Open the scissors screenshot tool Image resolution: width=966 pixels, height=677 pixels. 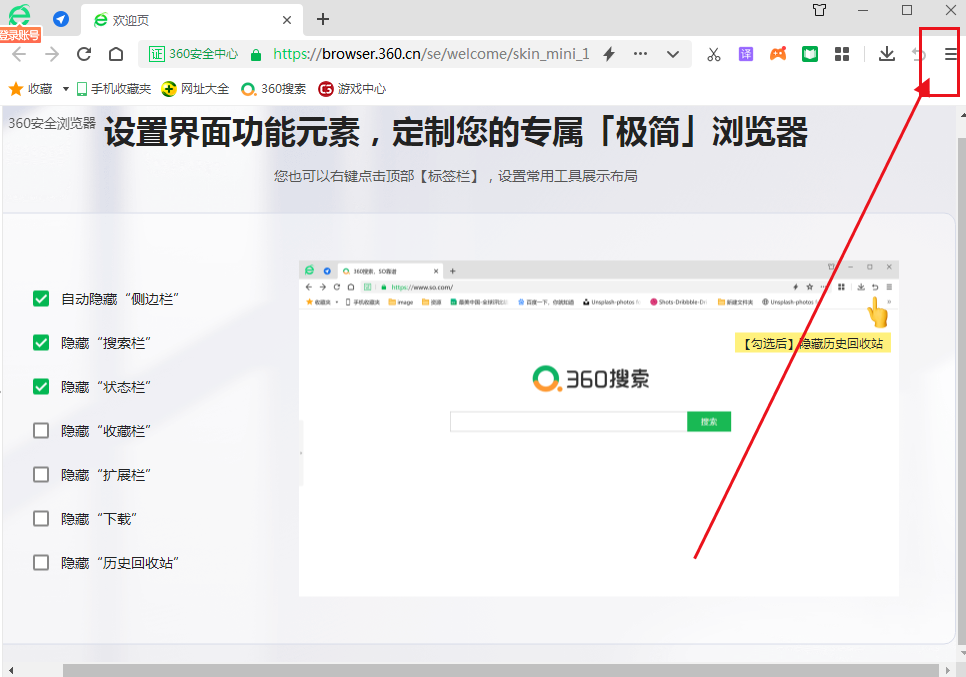click(713, 54)
